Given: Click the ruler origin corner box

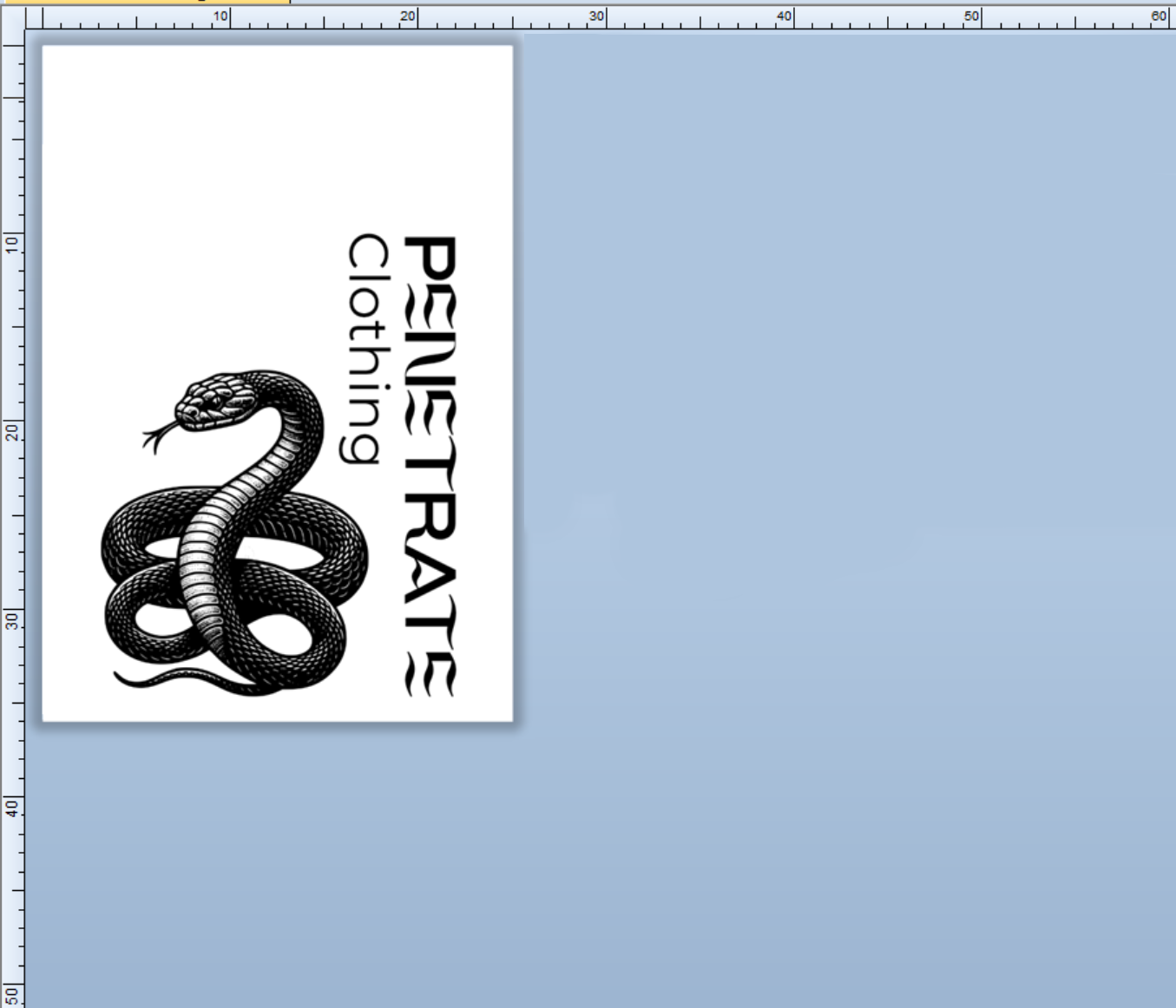Looking at the screenshot, I should tap(10, 13).
